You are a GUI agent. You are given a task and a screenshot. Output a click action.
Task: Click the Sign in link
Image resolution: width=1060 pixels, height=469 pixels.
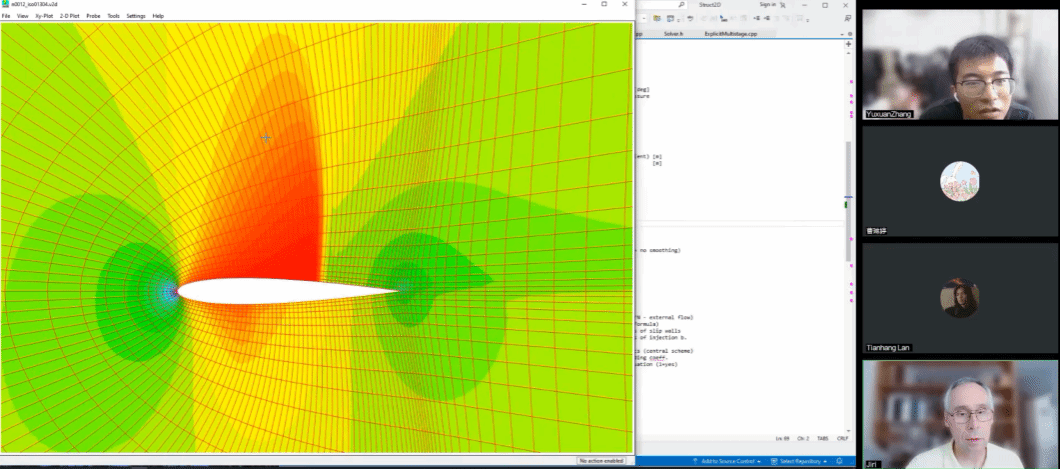tap(767, 5)
